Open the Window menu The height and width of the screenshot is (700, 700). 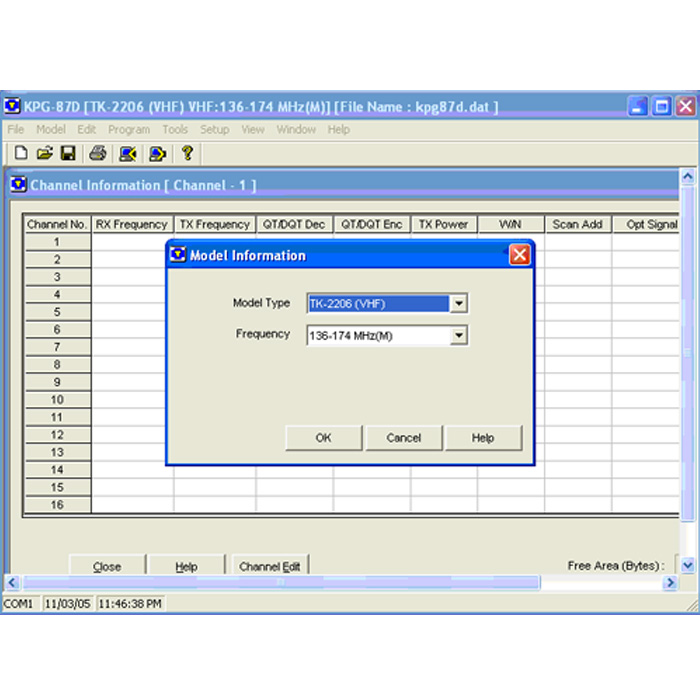tap(296, 129)
